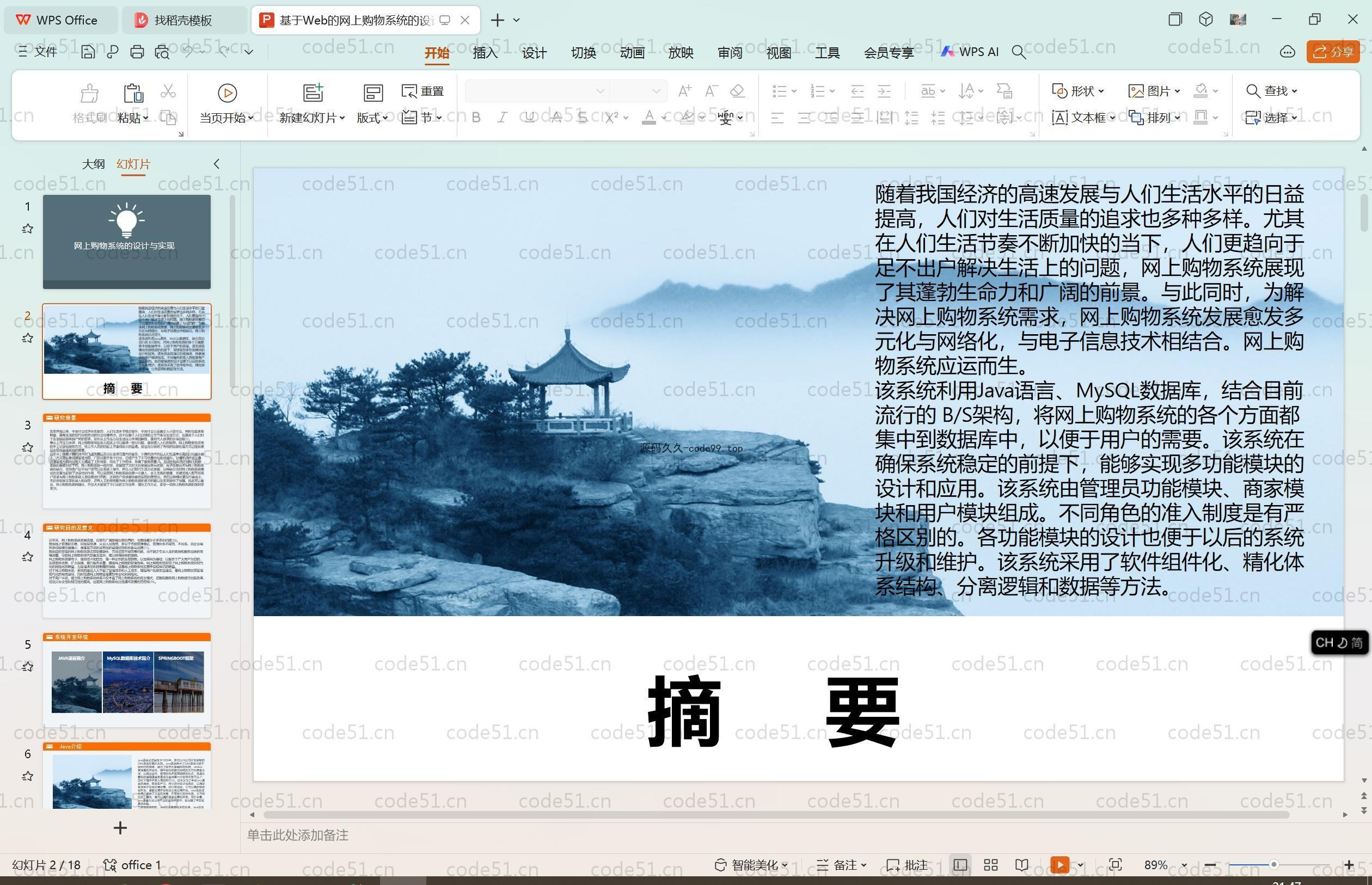Open the Insert (插入) ribbon tab

click(485, 52)
